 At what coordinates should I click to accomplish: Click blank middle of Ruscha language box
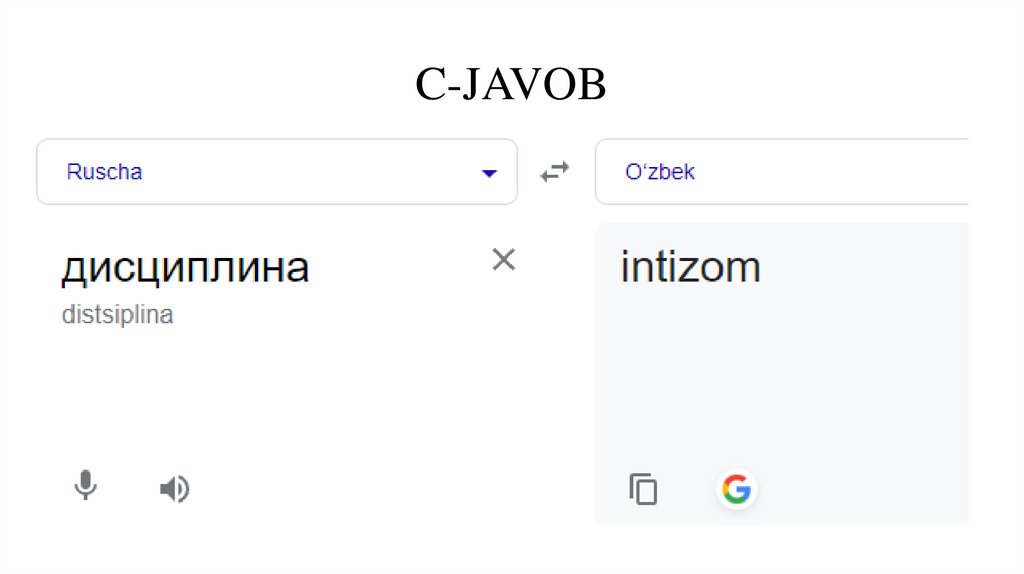pyautogui.click(x=300, y=172)
